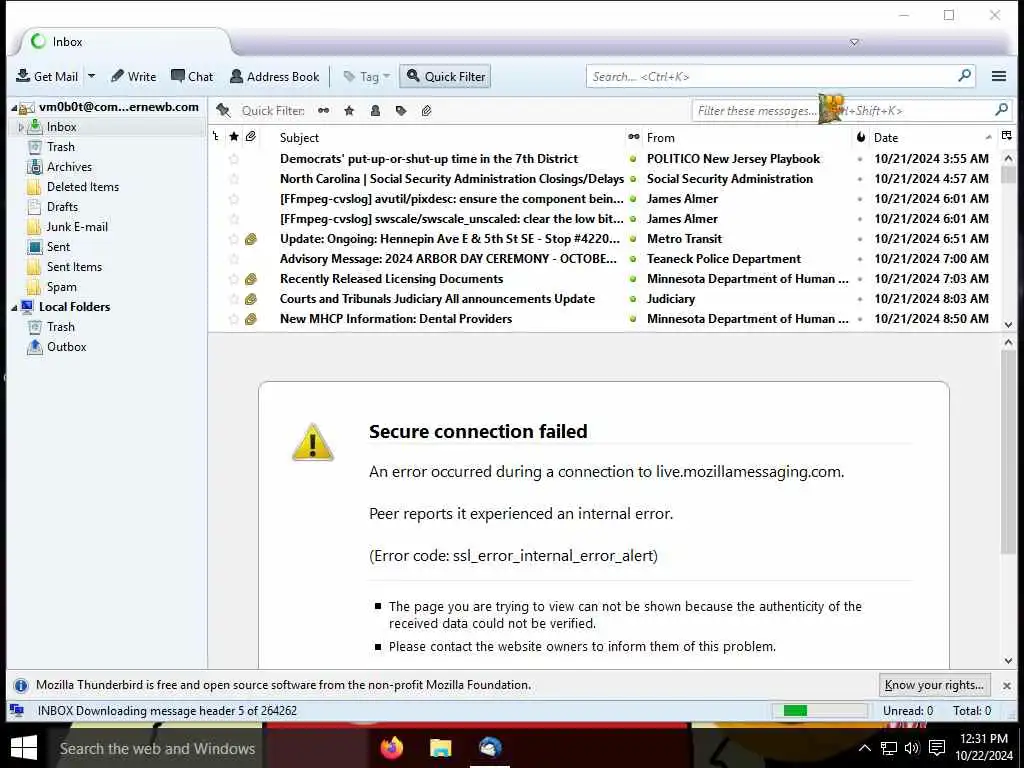Open the Sent Items folder

point(74,266)
